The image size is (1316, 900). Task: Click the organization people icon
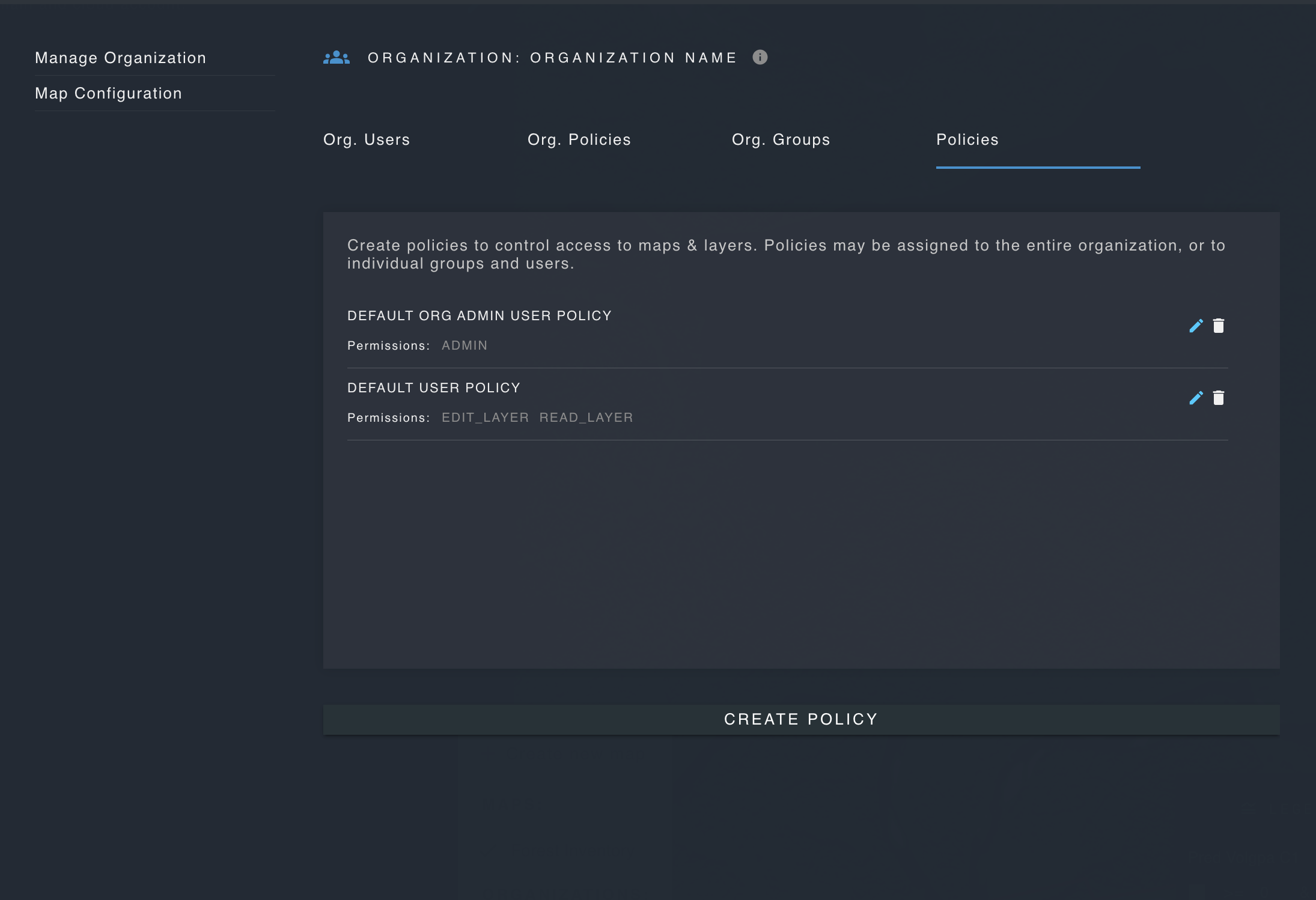tap(337, 58)
